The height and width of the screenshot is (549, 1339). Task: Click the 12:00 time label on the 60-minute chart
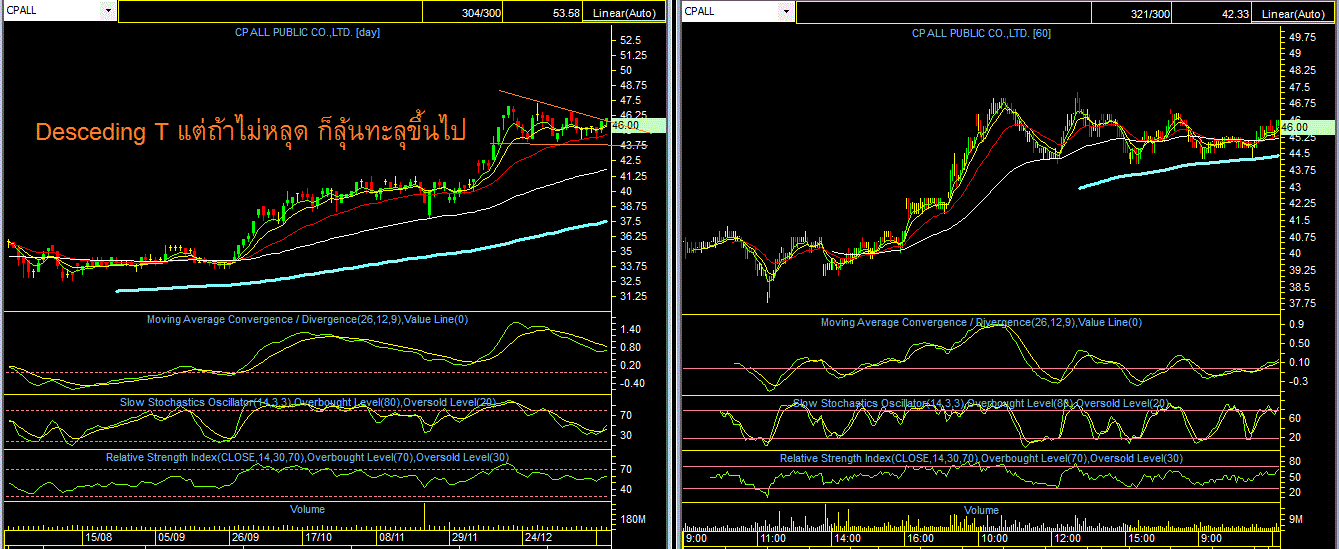tap(1066, 538)
